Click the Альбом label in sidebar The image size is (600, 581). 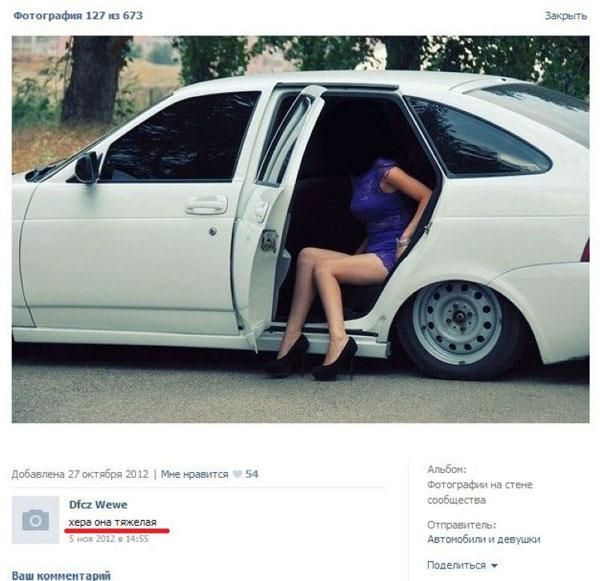(447, 469)
